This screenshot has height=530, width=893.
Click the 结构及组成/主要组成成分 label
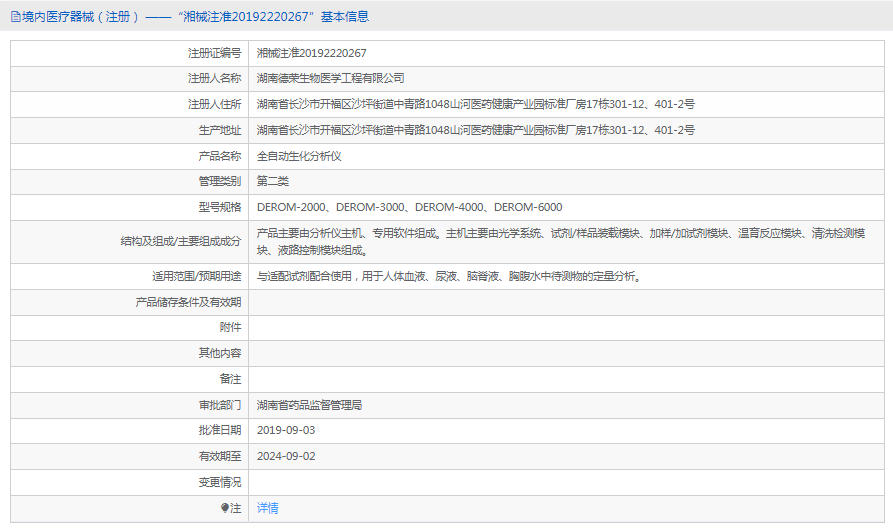tap(181, 242)
